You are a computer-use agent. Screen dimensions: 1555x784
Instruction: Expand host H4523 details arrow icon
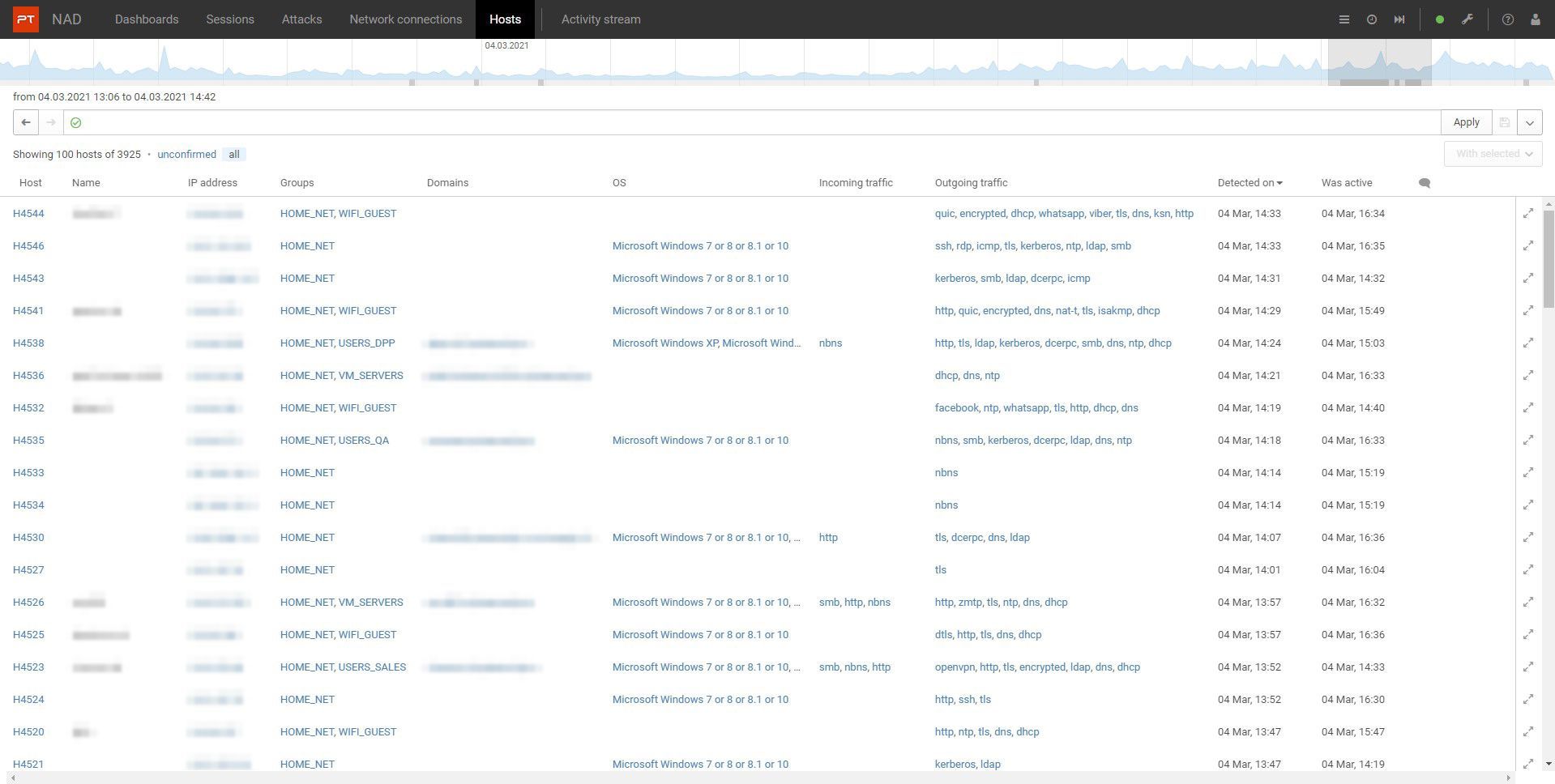1528,667
